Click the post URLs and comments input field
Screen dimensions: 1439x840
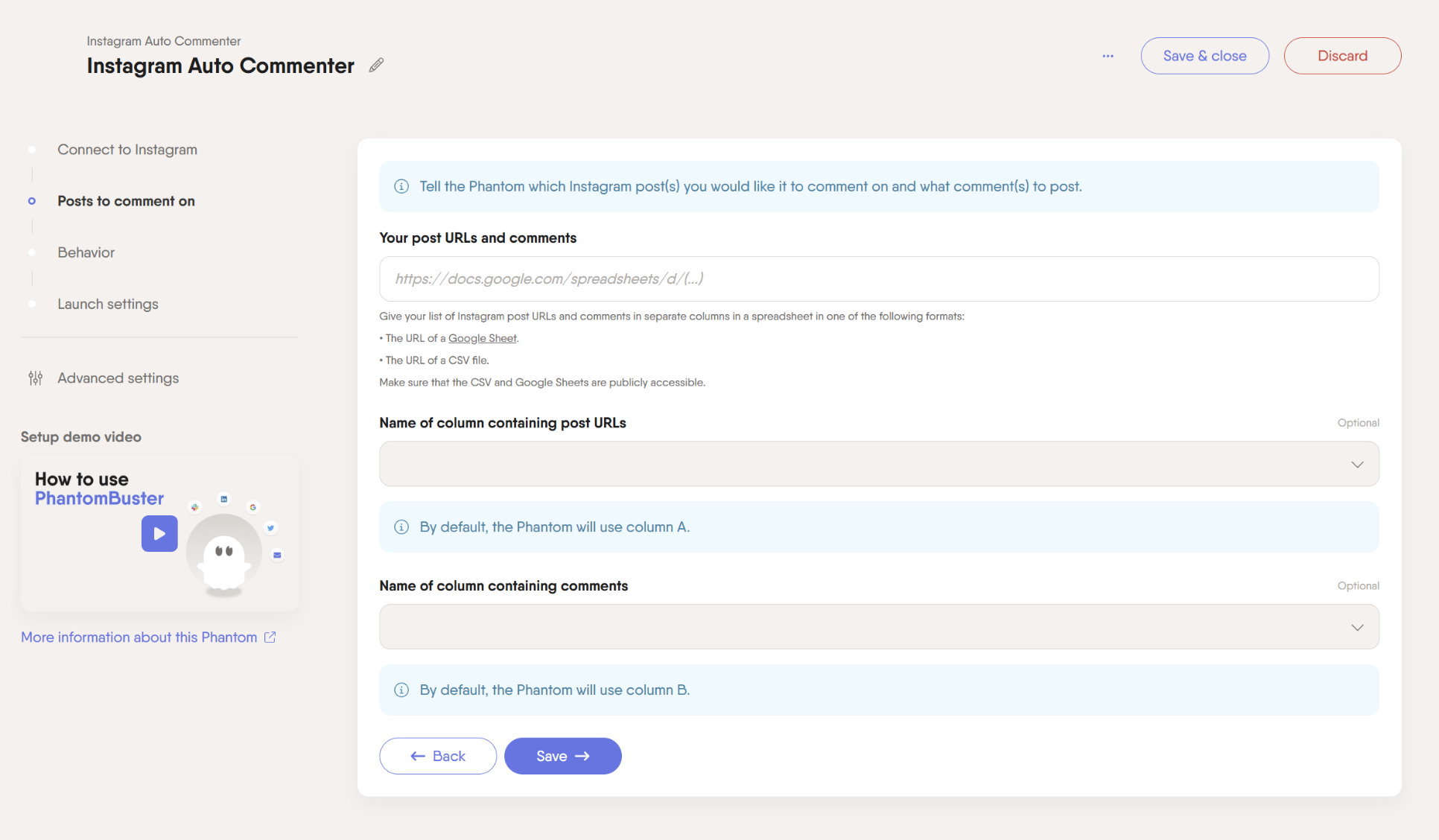[x=879, y=279]
